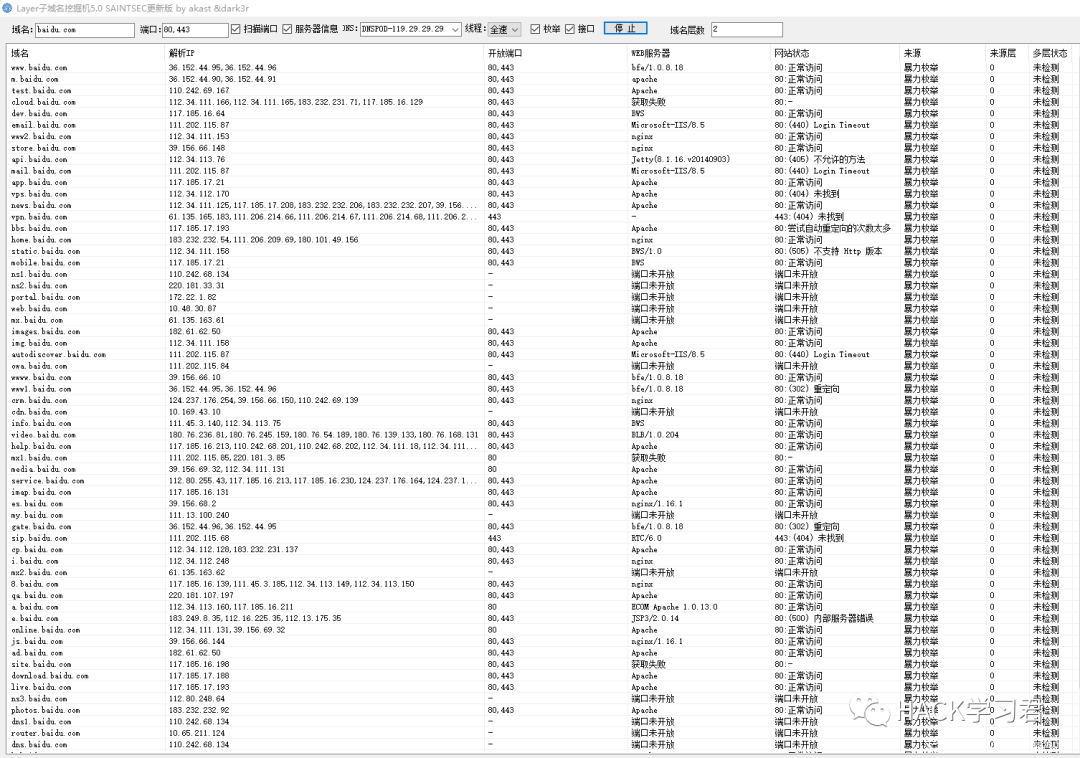
Task: Sort by the 来源层 column header
Action: (x=1008, y=53)
